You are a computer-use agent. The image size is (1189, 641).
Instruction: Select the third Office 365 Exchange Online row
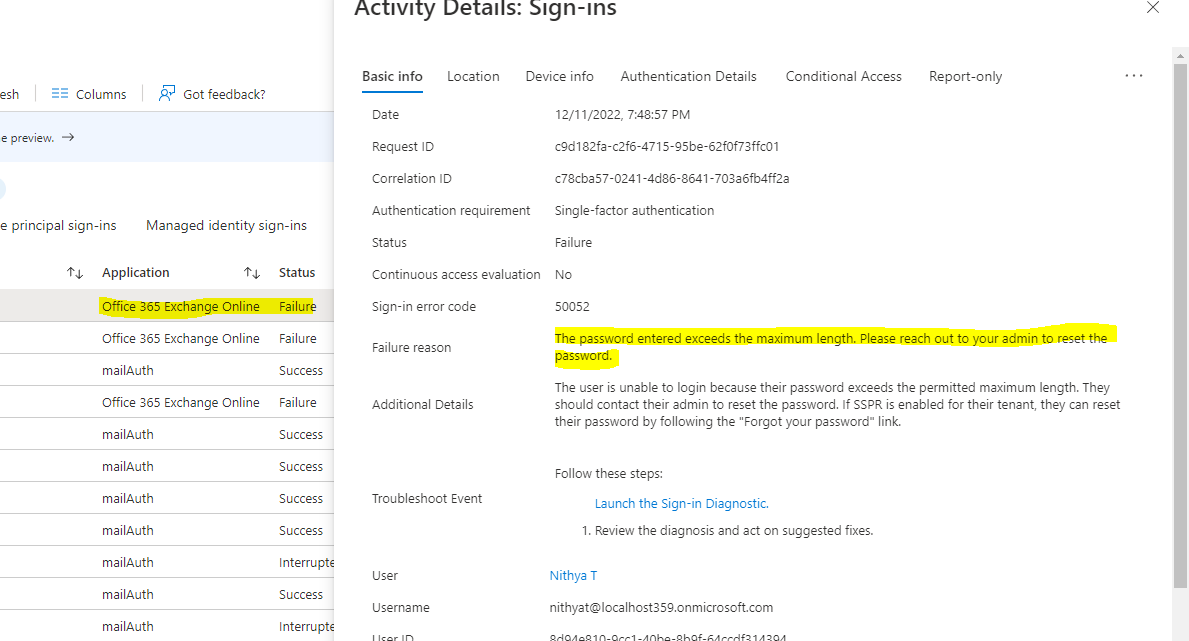(167, 402)
